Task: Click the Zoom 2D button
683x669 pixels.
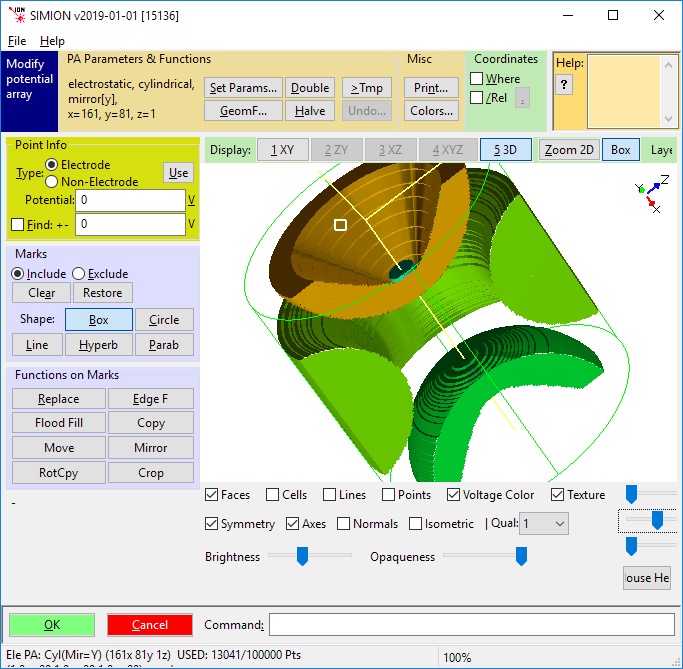Action: (569, 150)
